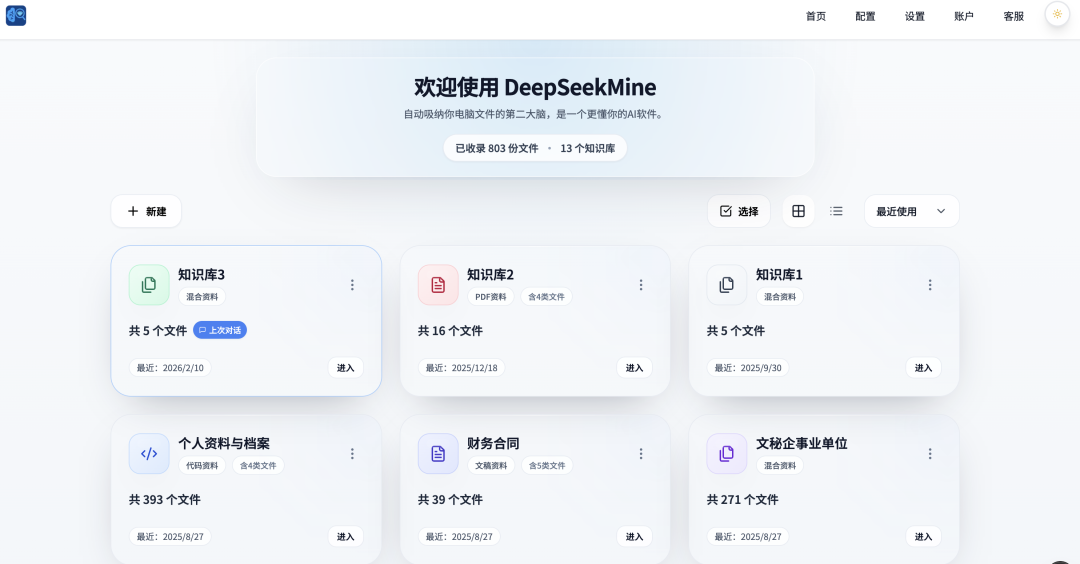Click the 财务合同 document icon
This screenshot has height=564, width=1080.
pos(438,454)
